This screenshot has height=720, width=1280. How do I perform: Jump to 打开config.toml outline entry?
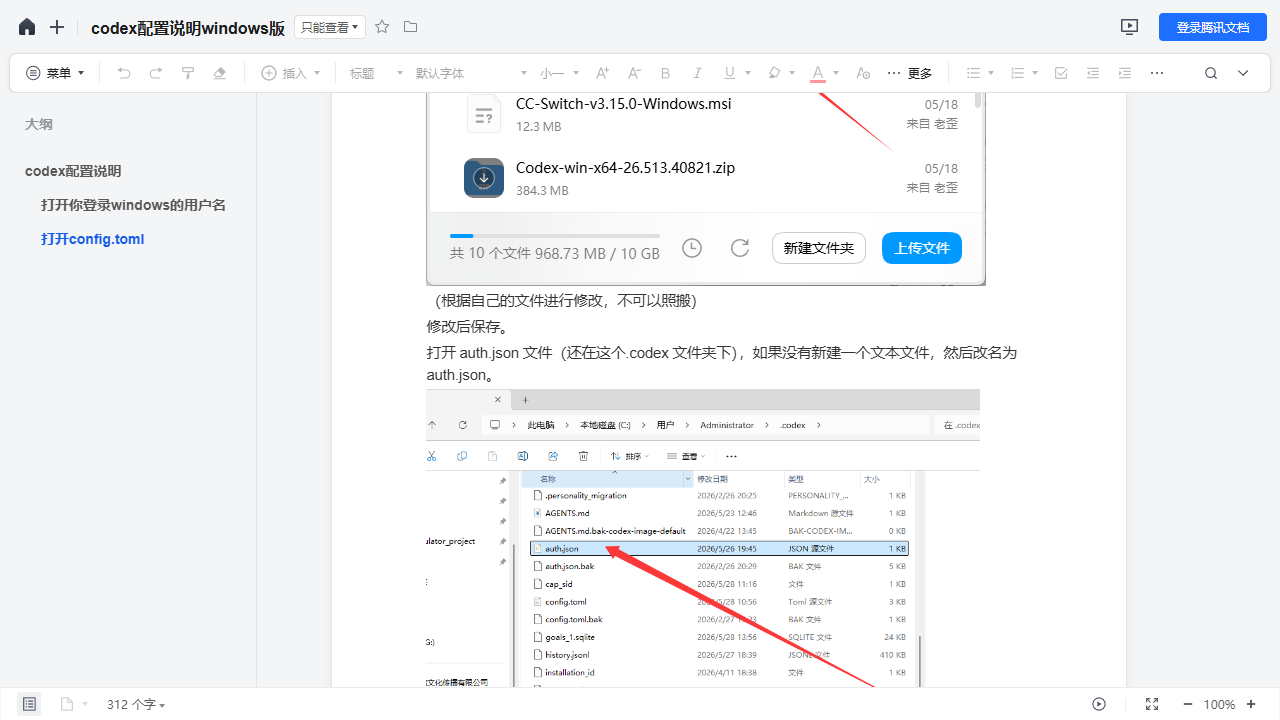[93, 239]
